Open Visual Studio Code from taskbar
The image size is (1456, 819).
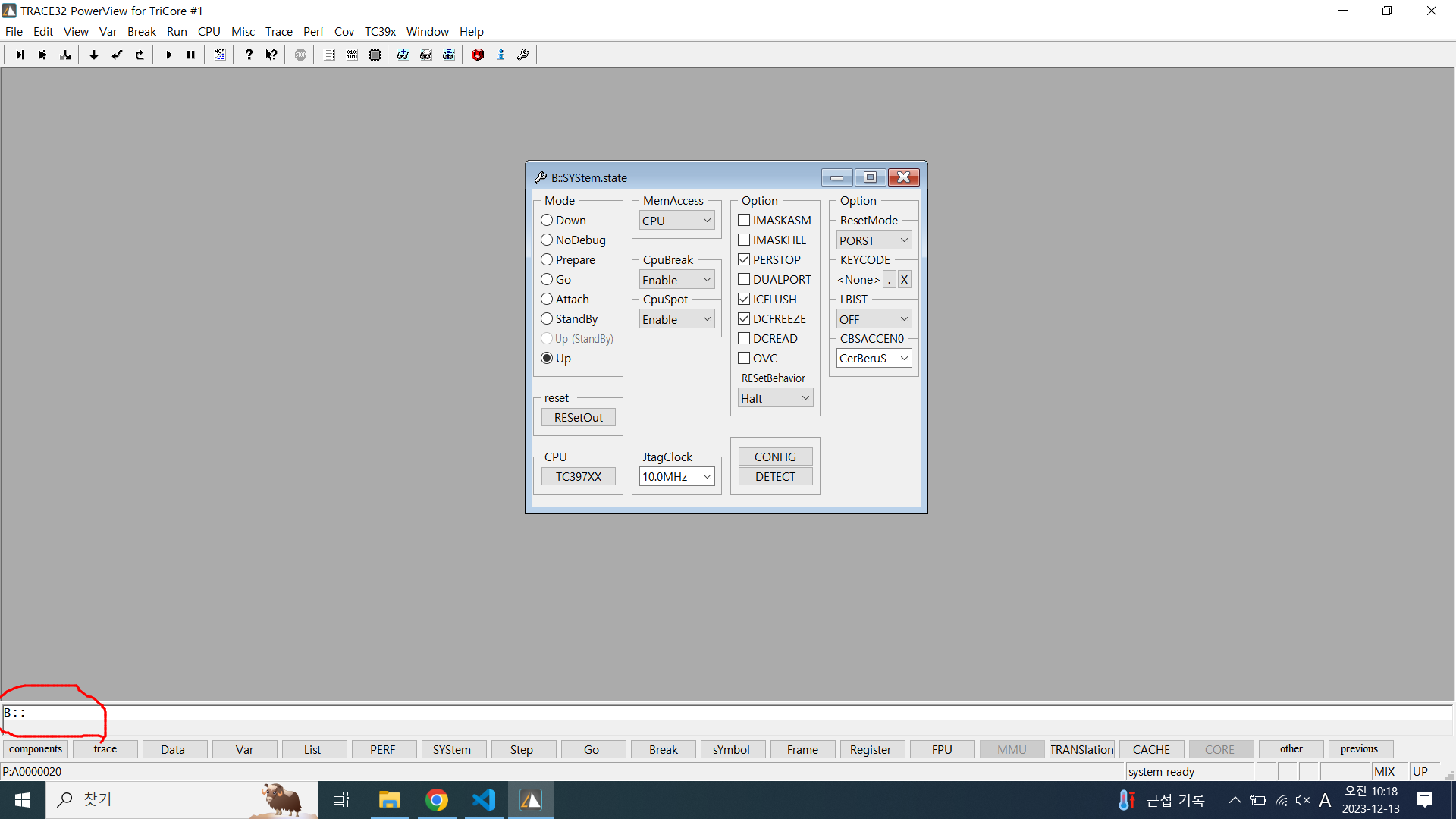484,800
